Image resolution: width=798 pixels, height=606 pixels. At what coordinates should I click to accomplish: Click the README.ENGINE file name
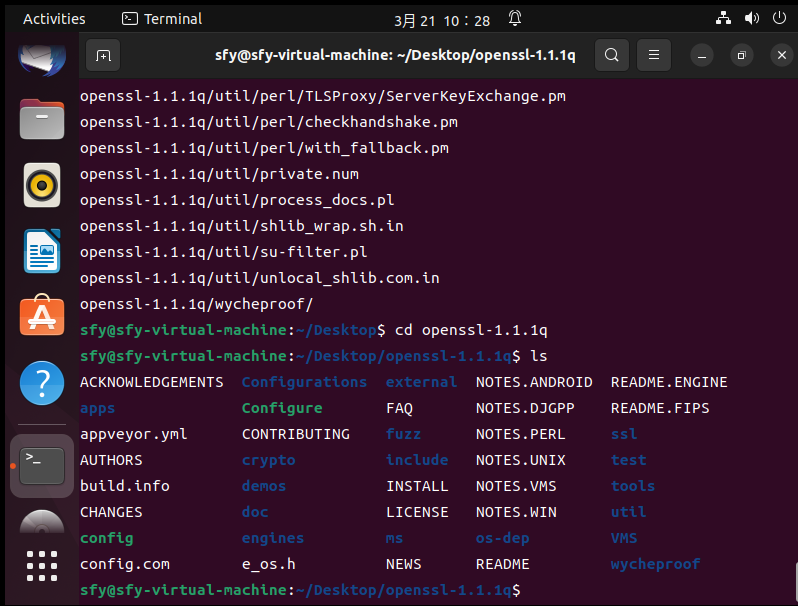669,382
